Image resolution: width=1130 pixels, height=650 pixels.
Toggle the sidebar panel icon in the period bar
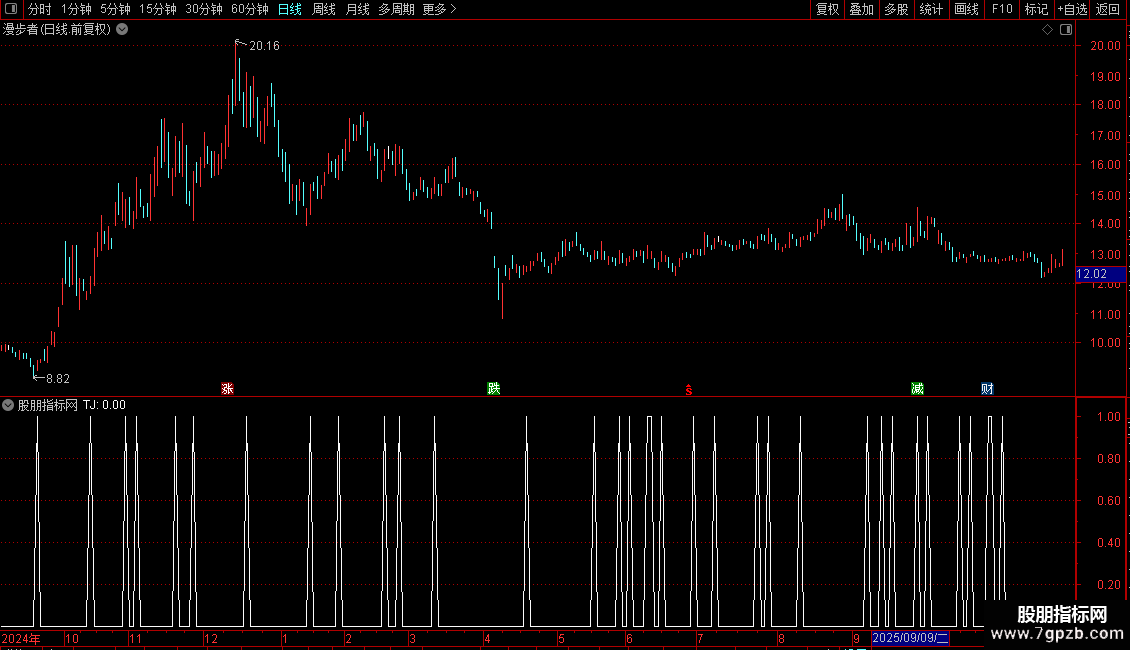point(11,9)
